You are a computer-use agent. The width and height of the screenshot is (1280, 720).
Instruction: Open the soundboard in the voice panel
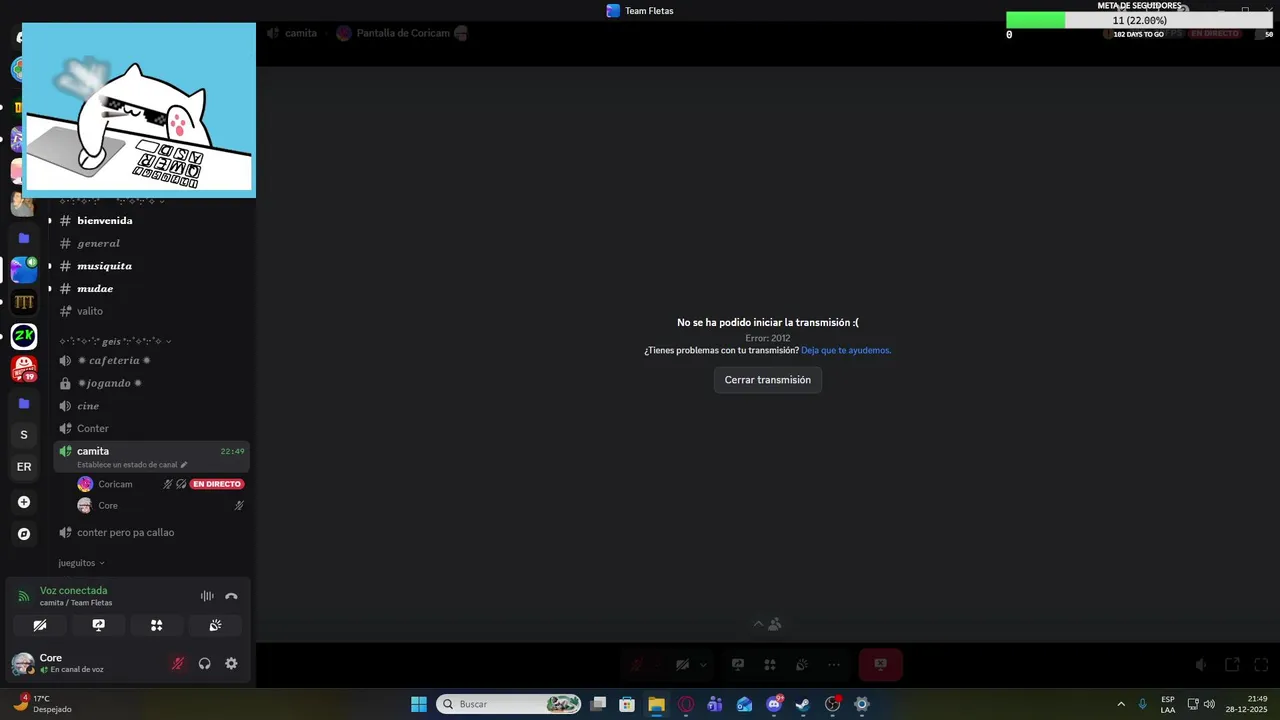coord(215,625)
